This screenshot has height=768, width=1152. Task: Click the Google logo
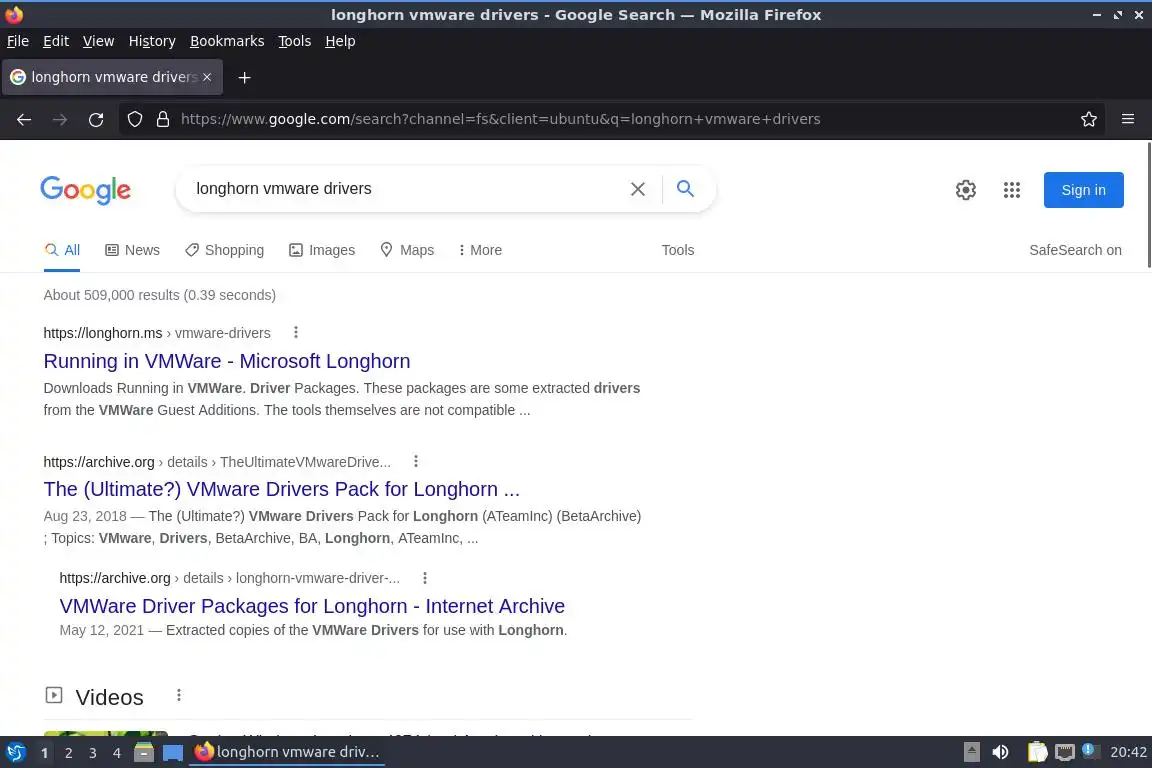86,190
